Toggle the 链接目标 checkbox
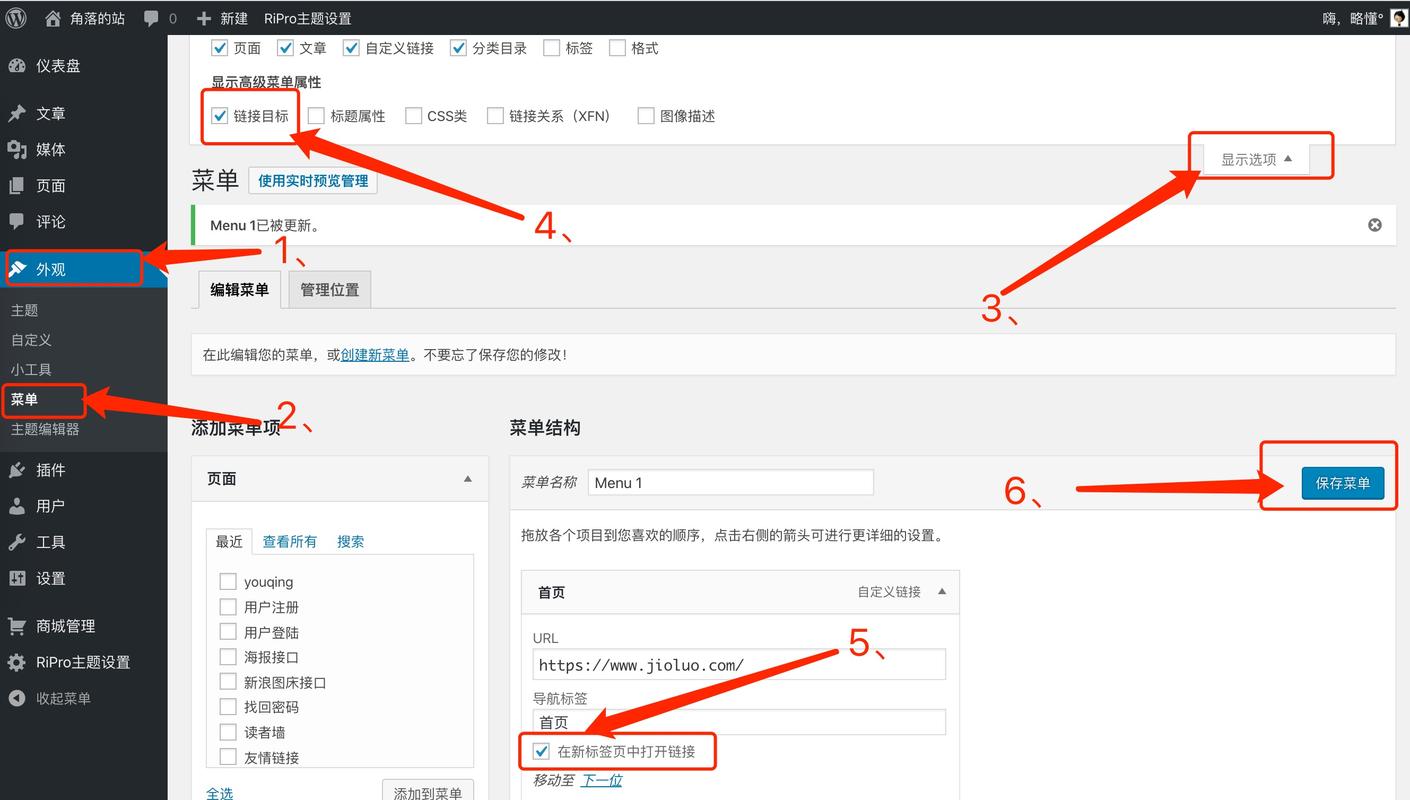1410x800 pixels. coord(220,116)
